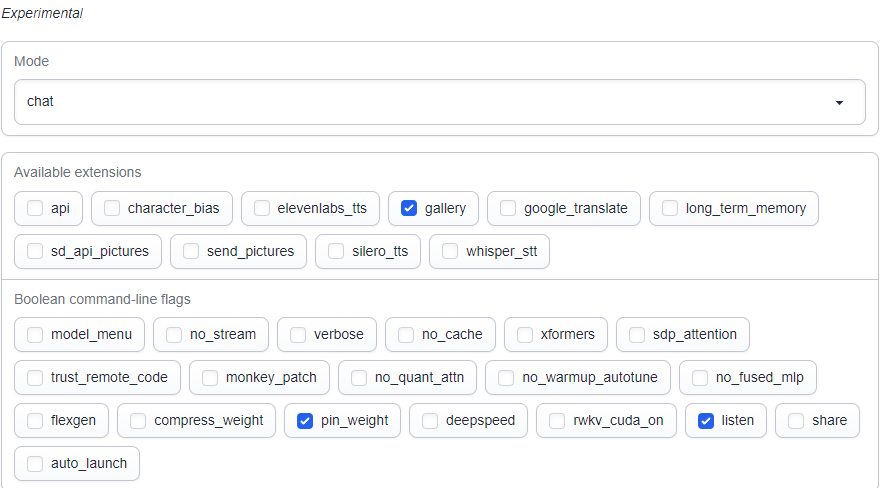Uncheck the gallery extension
This screenshot has height=488, width=887.
point(409,208)
